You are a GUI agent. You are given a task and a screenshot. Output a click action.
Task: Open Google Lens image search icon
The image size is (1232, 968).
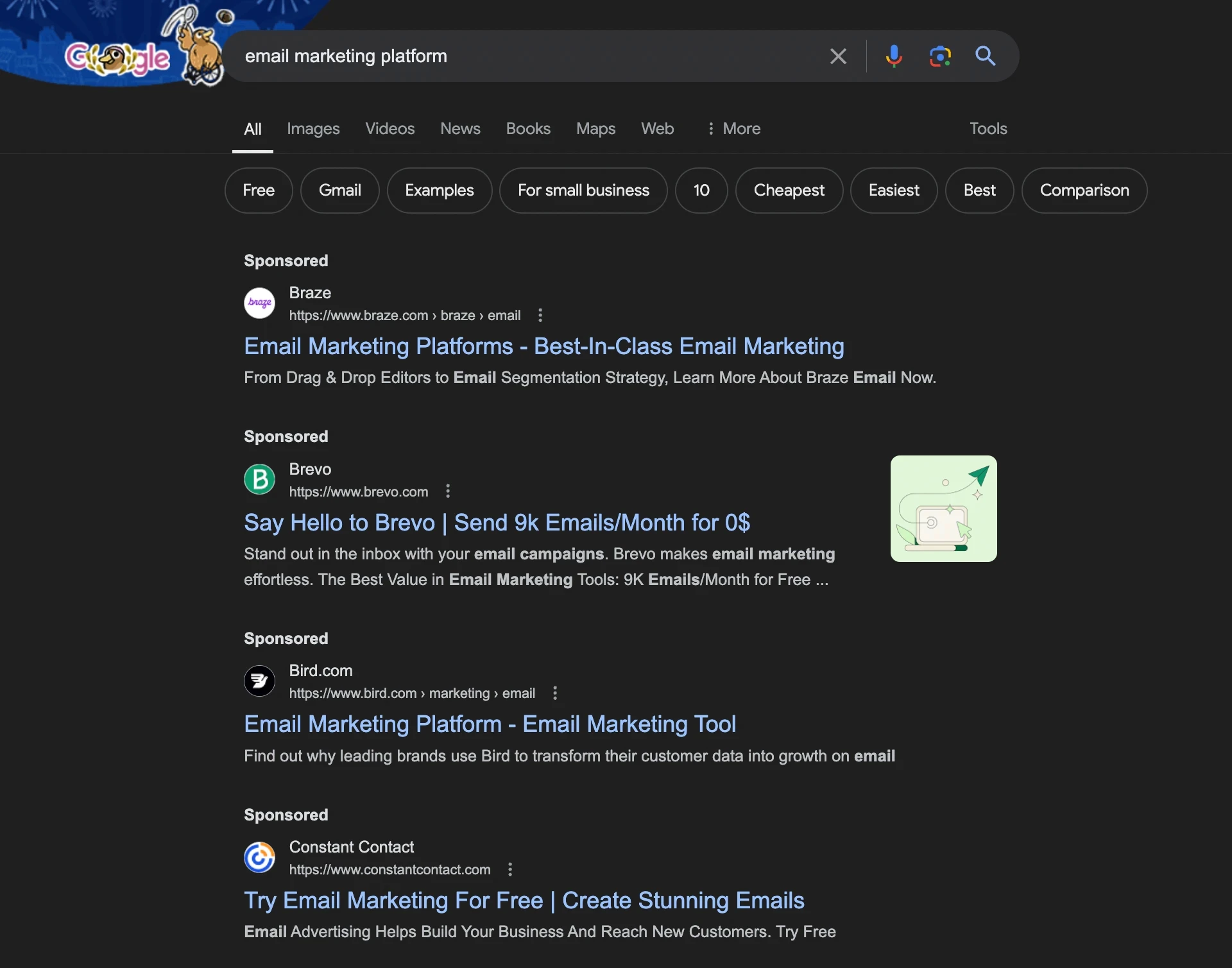(x=940, y=56)
